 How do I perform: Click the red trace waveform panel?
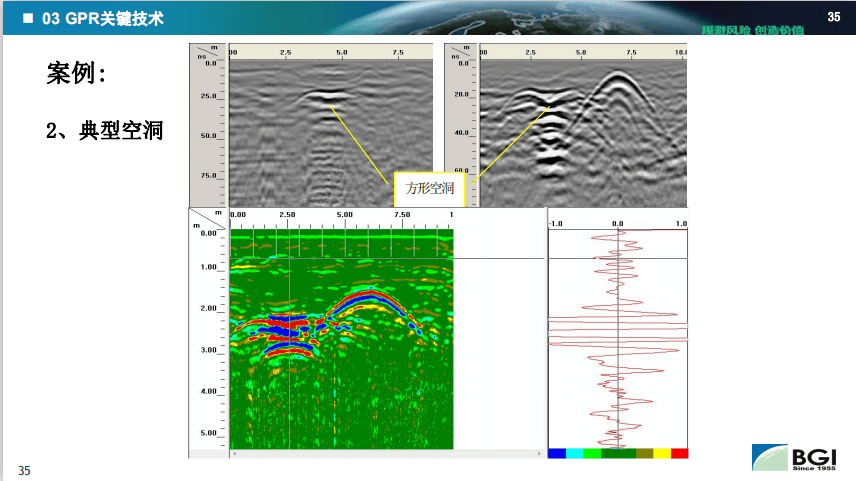coord(617,339)
